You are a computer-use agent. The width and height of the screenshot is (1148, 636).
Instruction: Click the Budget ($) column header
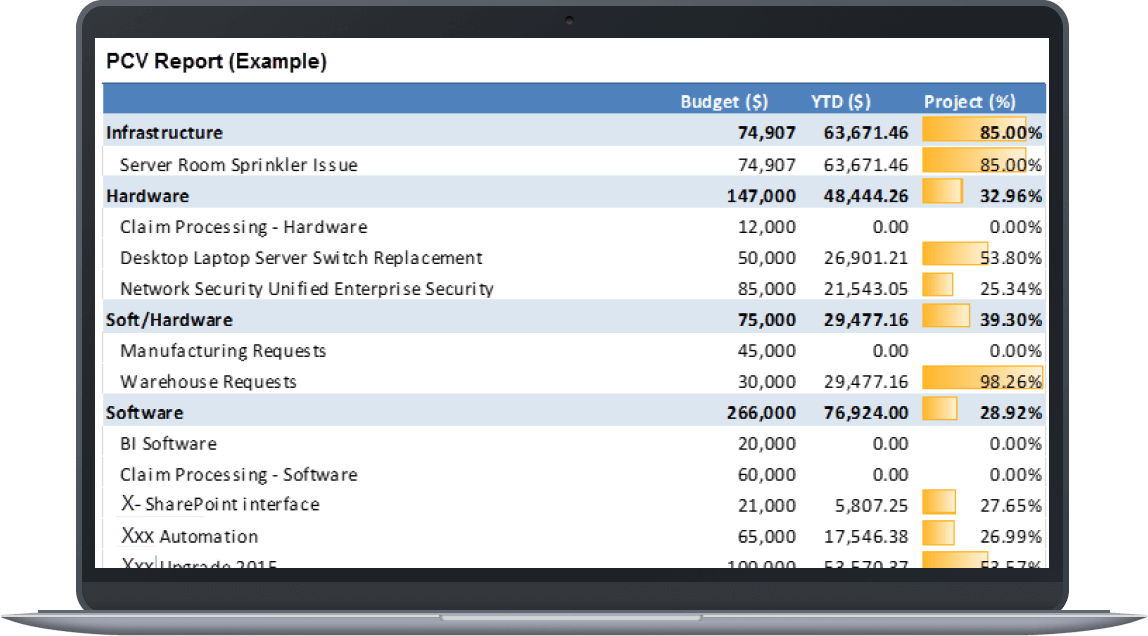(x=724, y=101)
